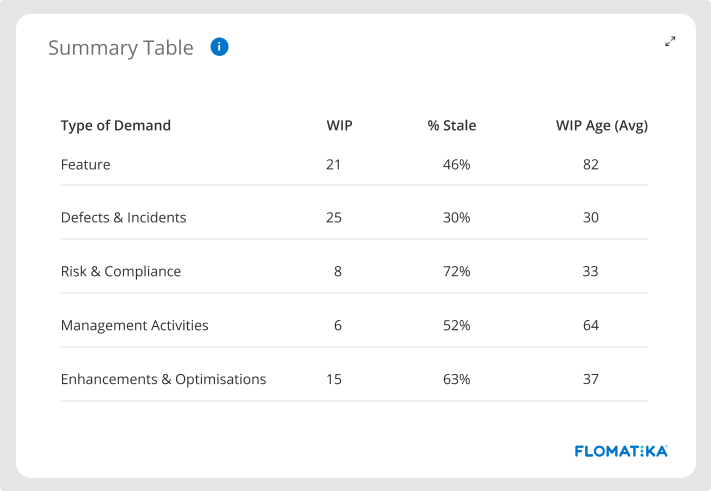The height and width of the screenshot is (491, 711).
Task: Click the WIP Age (Avg) column header
Action: click(602, 126)
